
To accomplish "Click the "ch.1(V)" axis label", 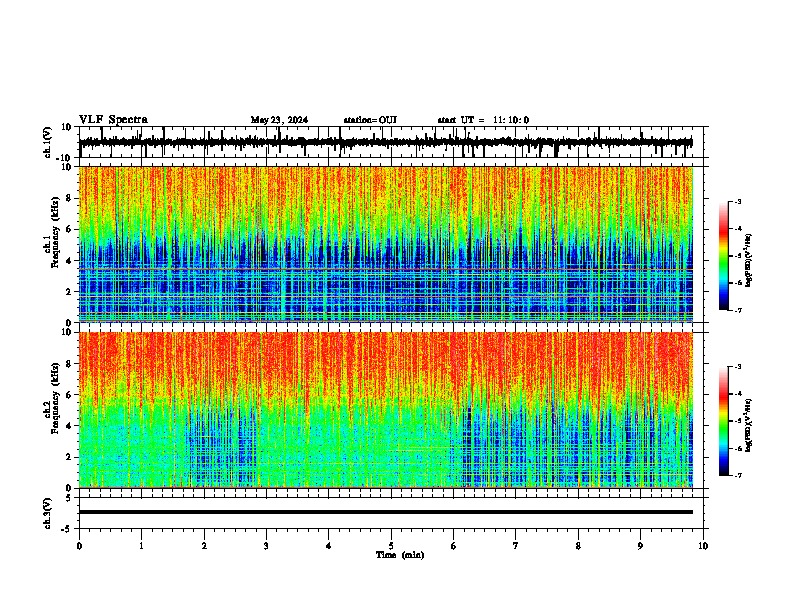I will pyautogui.click(x=48, y=142).
